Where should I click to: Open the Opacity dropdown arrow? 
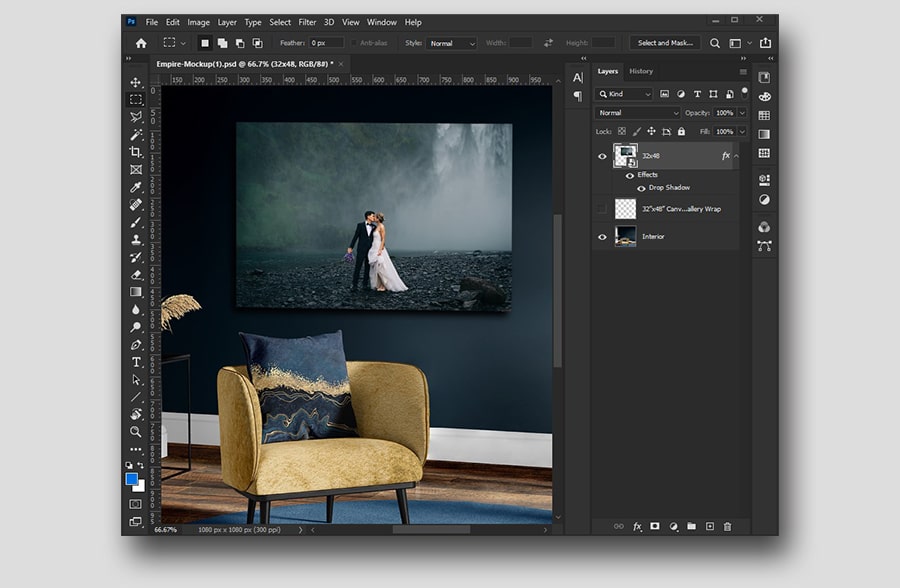coord(741,112)
